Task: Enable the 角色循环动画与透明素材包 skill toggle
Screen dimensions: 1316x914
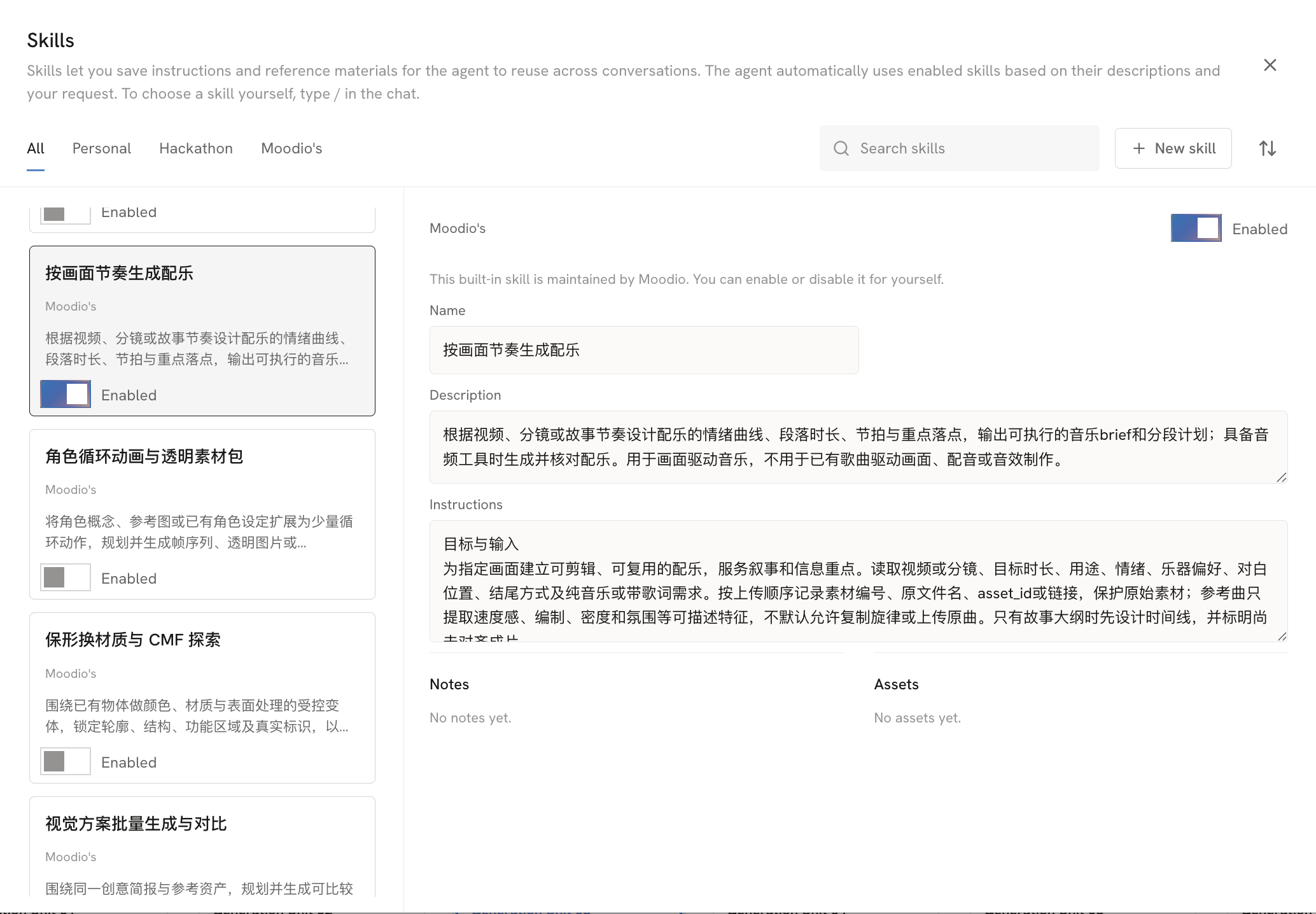Action: point(66,577)
